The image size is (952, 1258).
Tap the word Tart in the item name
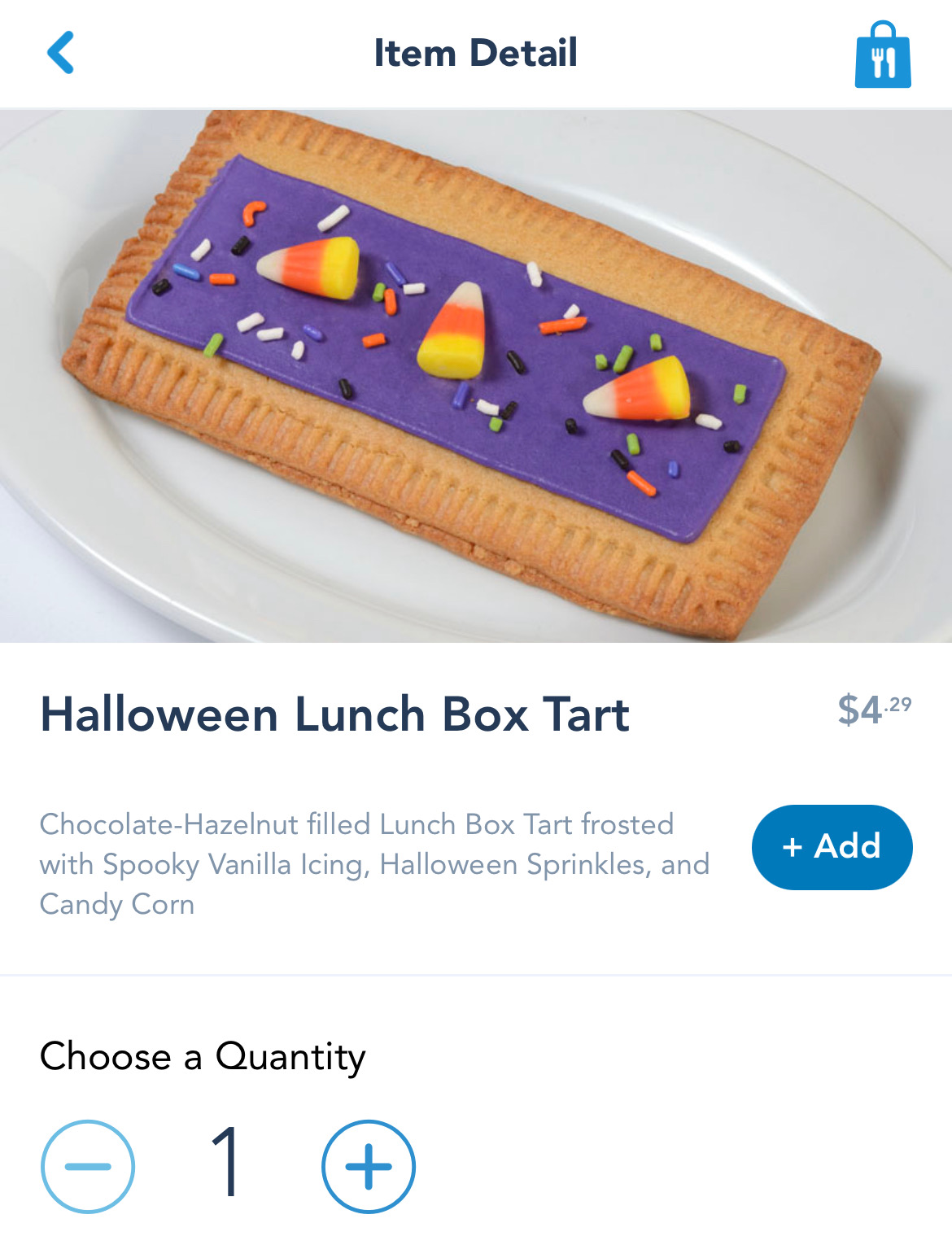click(x=586, y=714)
